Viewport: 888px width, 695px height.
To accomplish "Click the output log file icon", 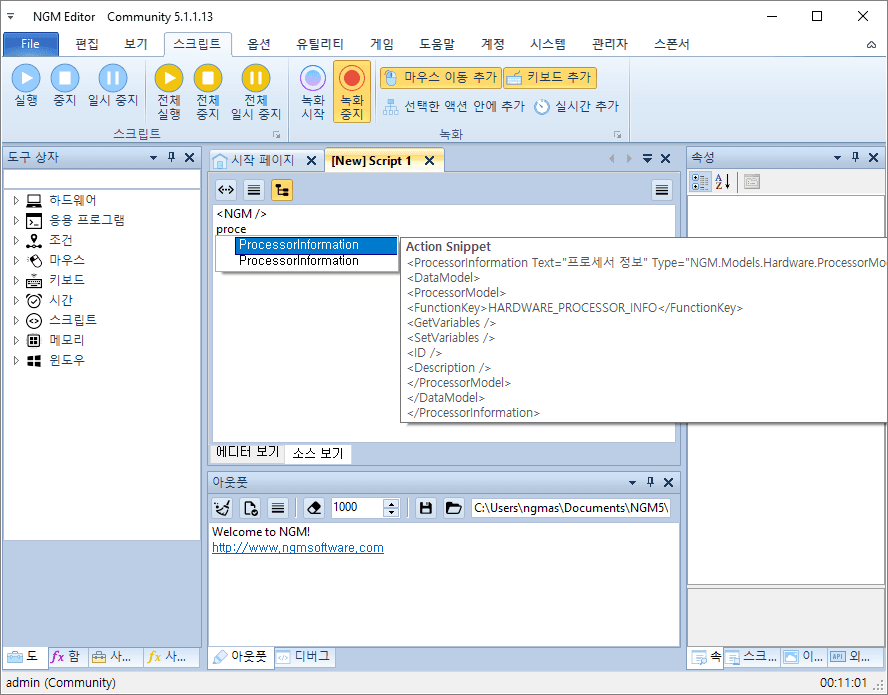I will click(250, 508).
